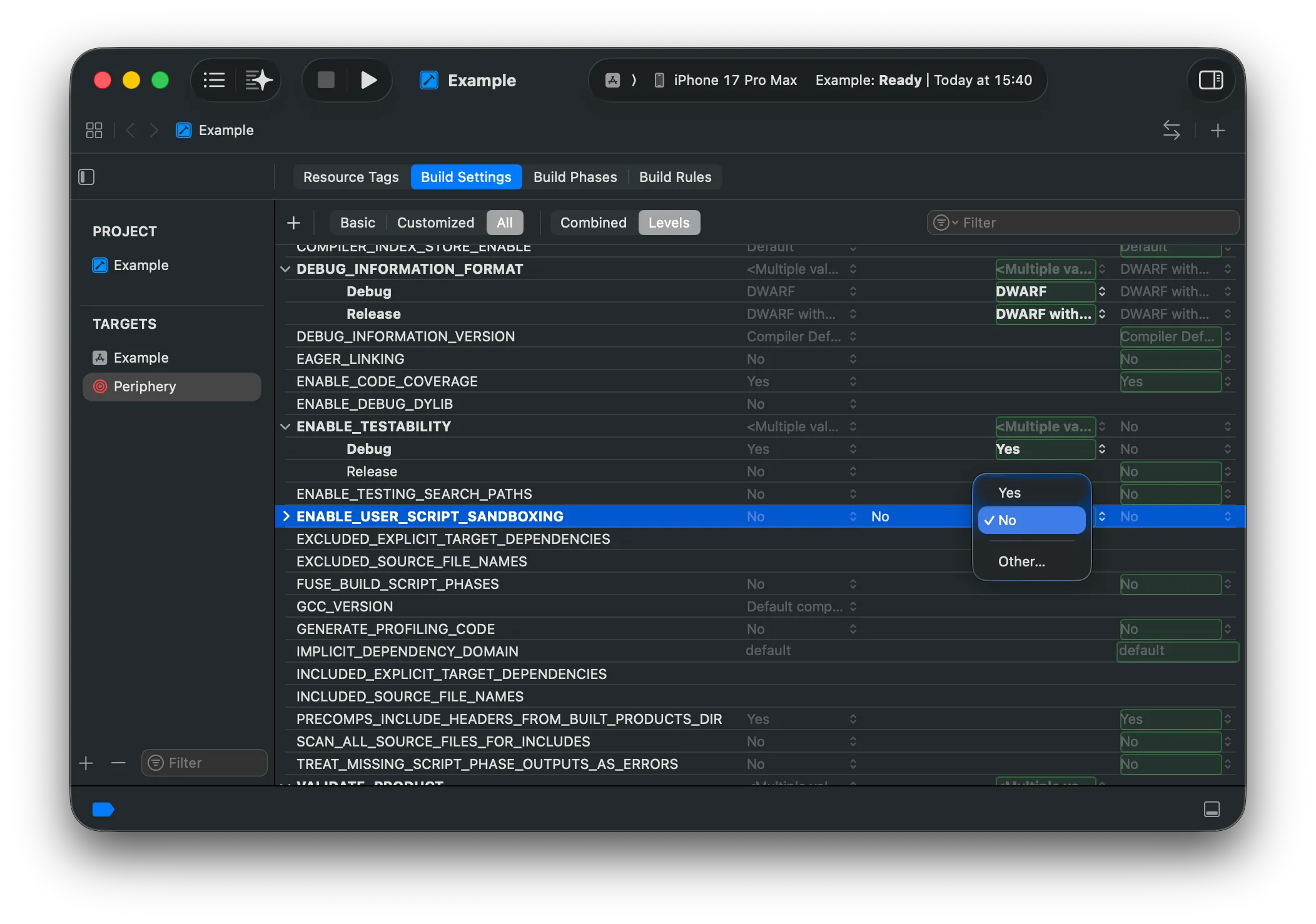Stop the running task
1316x924 pixels.
326,80
